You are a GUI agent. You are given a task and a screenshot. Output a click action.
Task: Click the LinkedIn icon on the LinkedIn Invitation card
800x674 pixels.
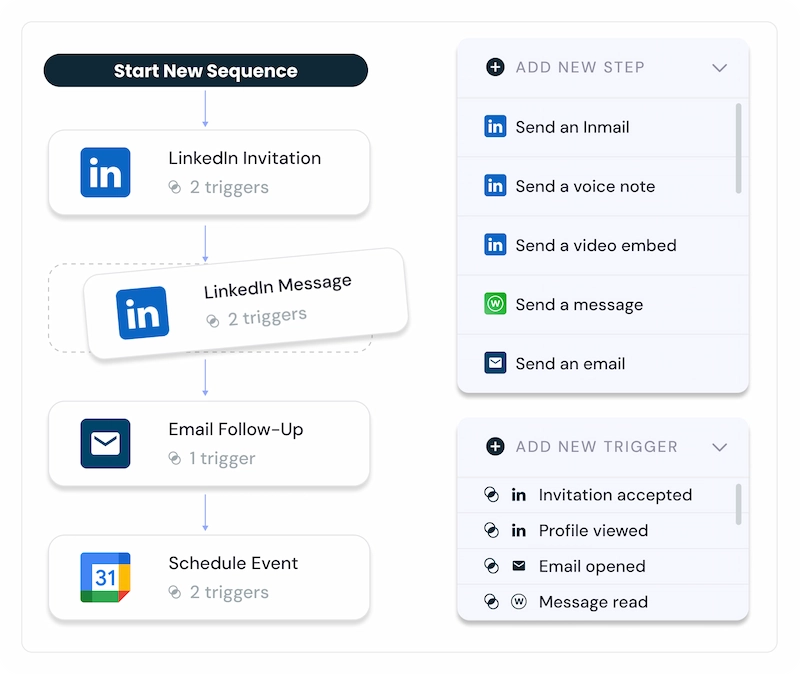pos(105,172)
